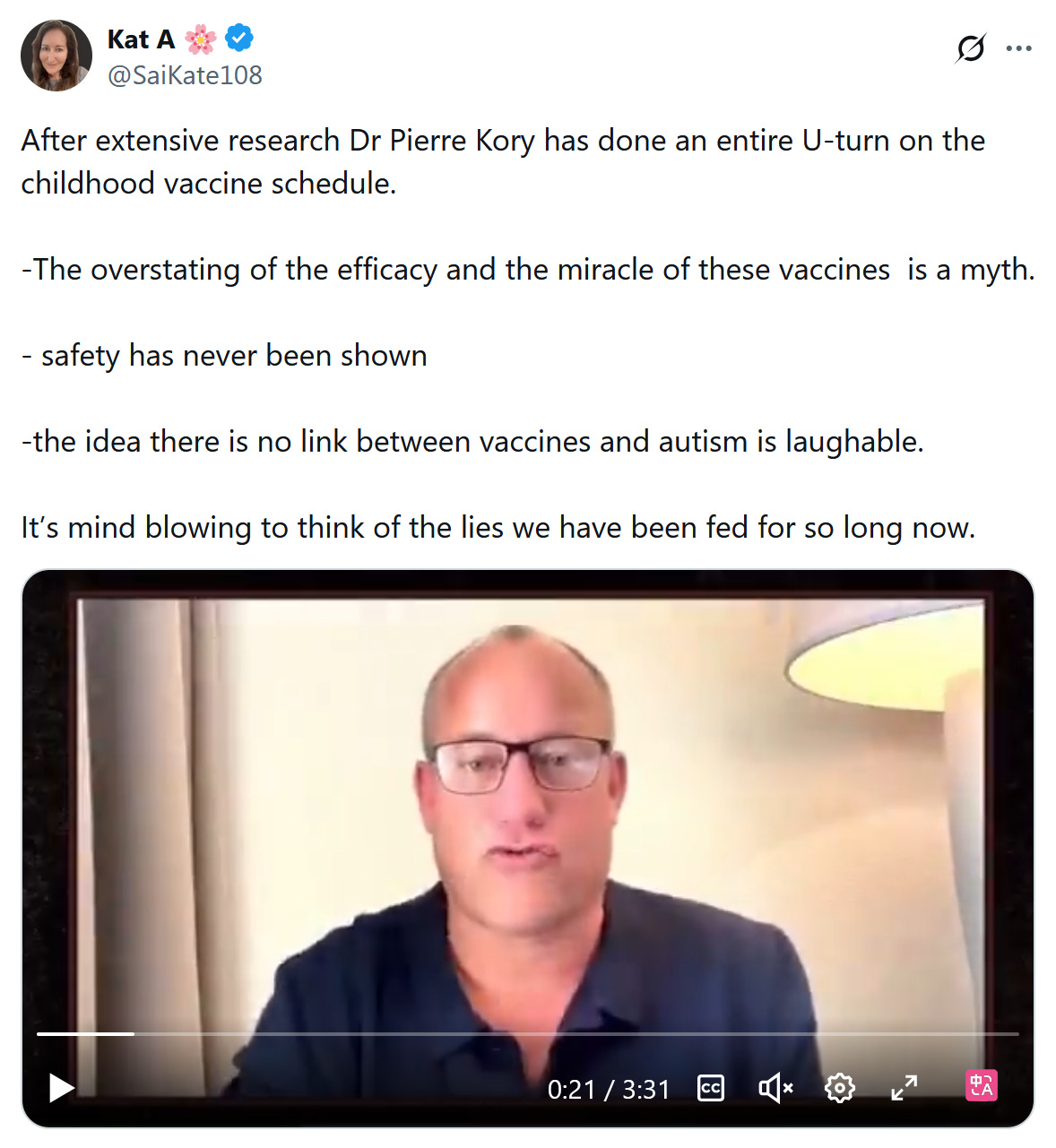Click the line about vaccines and autism
Screen dimensions: 1056x1148
point(472,441)
